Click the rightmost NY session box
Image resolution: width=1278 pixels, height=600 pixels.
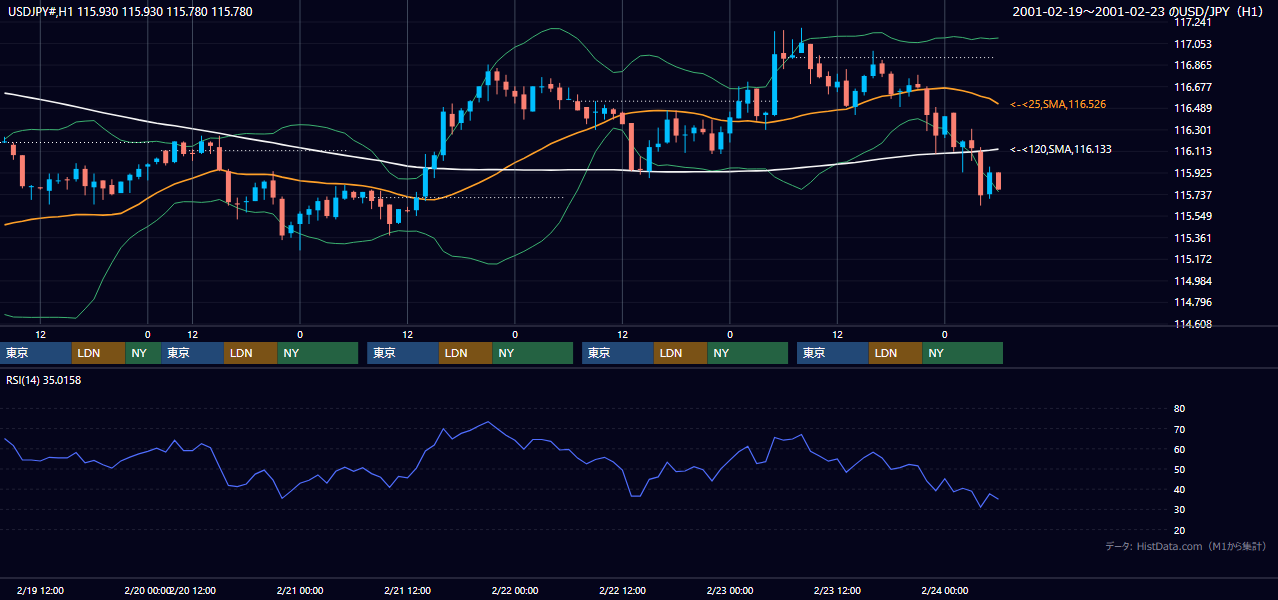pos(962,353)
